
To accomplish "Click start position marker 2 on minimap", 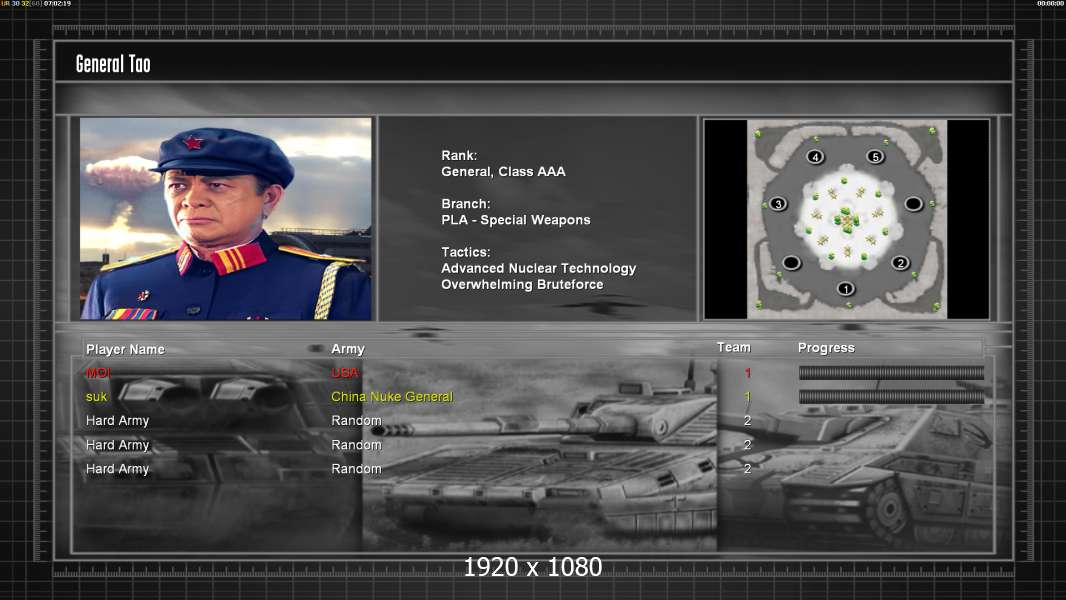I will pos(900,263).
